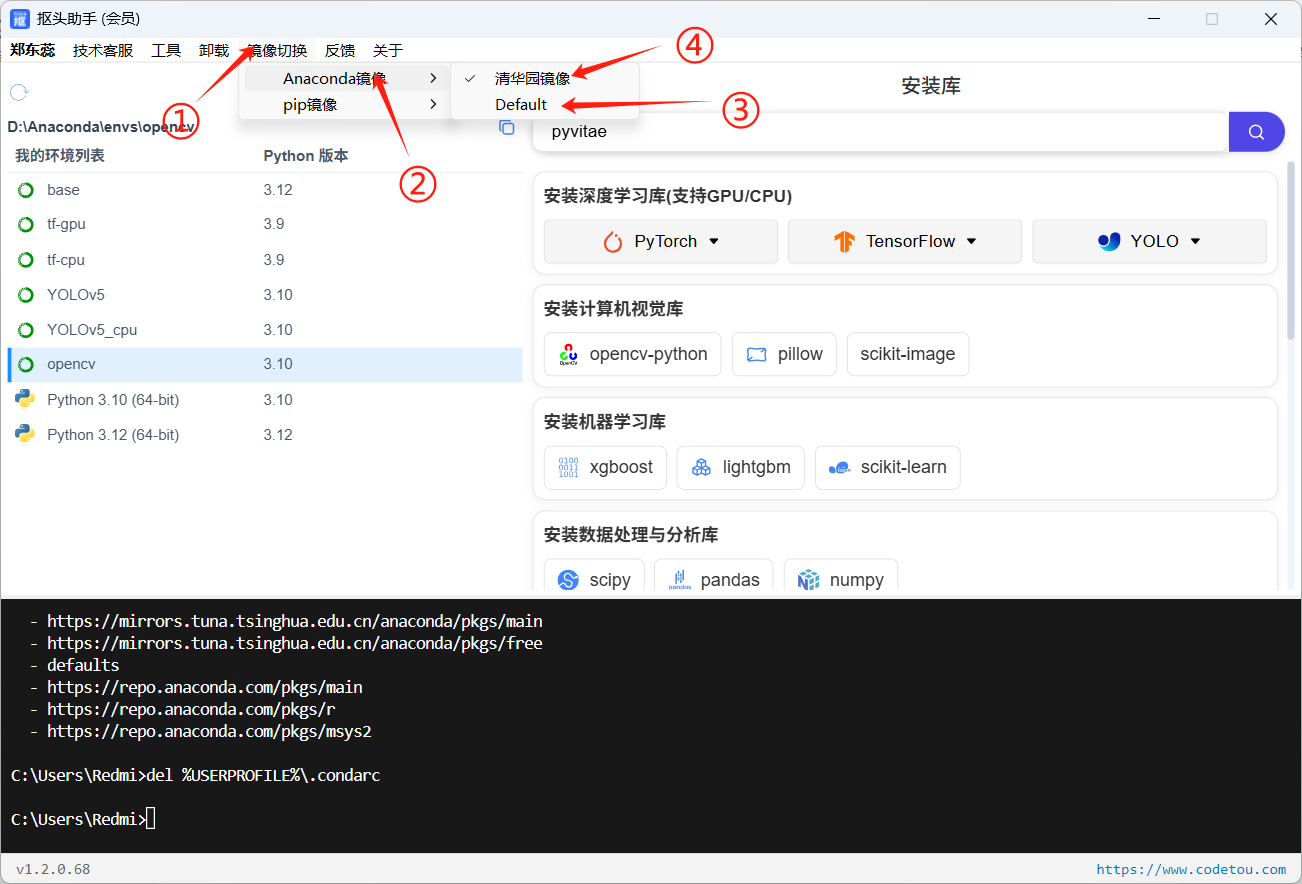1302x884 pixels.
Task: Install the pillow library
Action: tap(784, 354)
